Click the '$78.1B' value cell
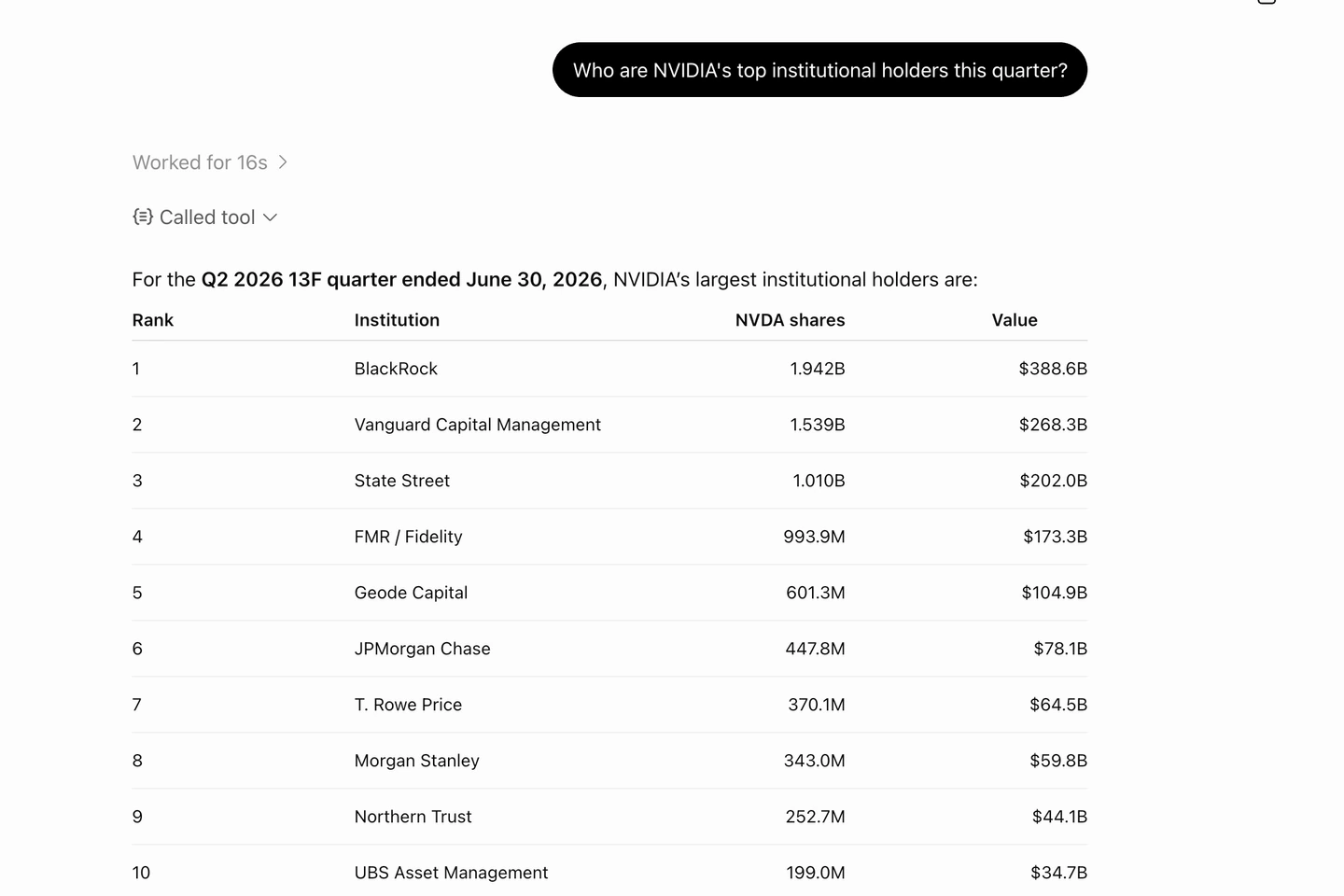Screen dimensions: 1344x896 [x=1060, y=649]
